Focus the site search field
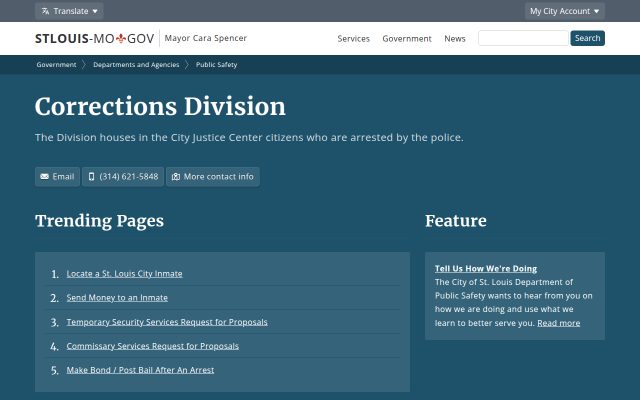This screenshot has width=640, height=400. pyautogui.click(x=523, y=38)
